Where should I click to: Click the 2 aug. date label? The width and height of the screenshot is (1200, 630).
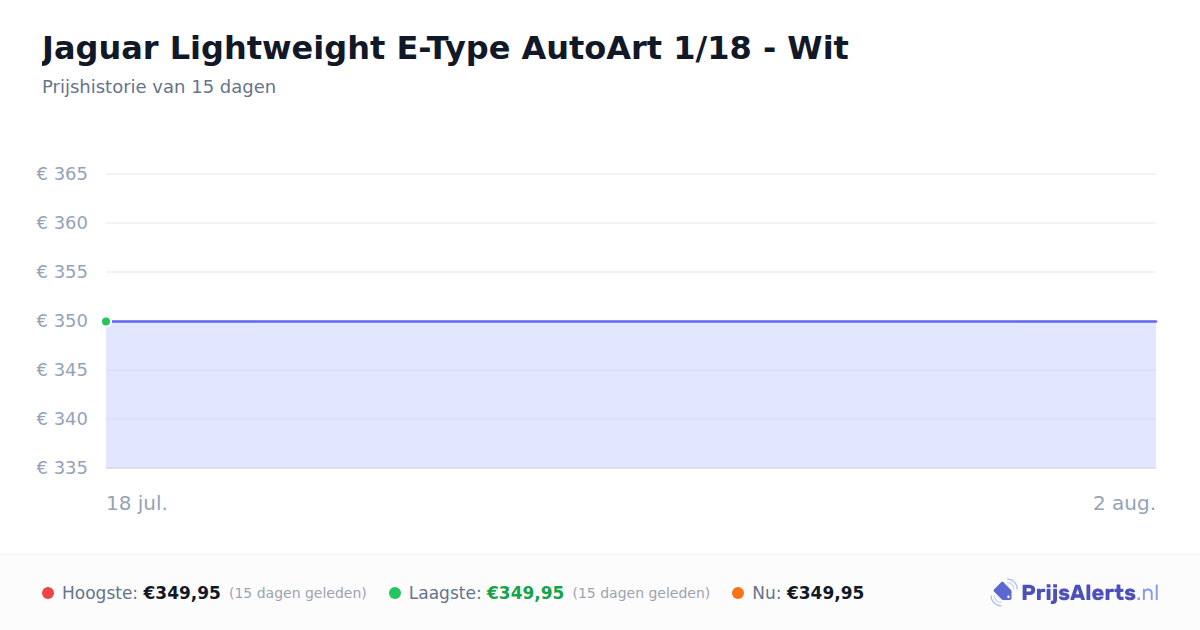coord(1124,503)
